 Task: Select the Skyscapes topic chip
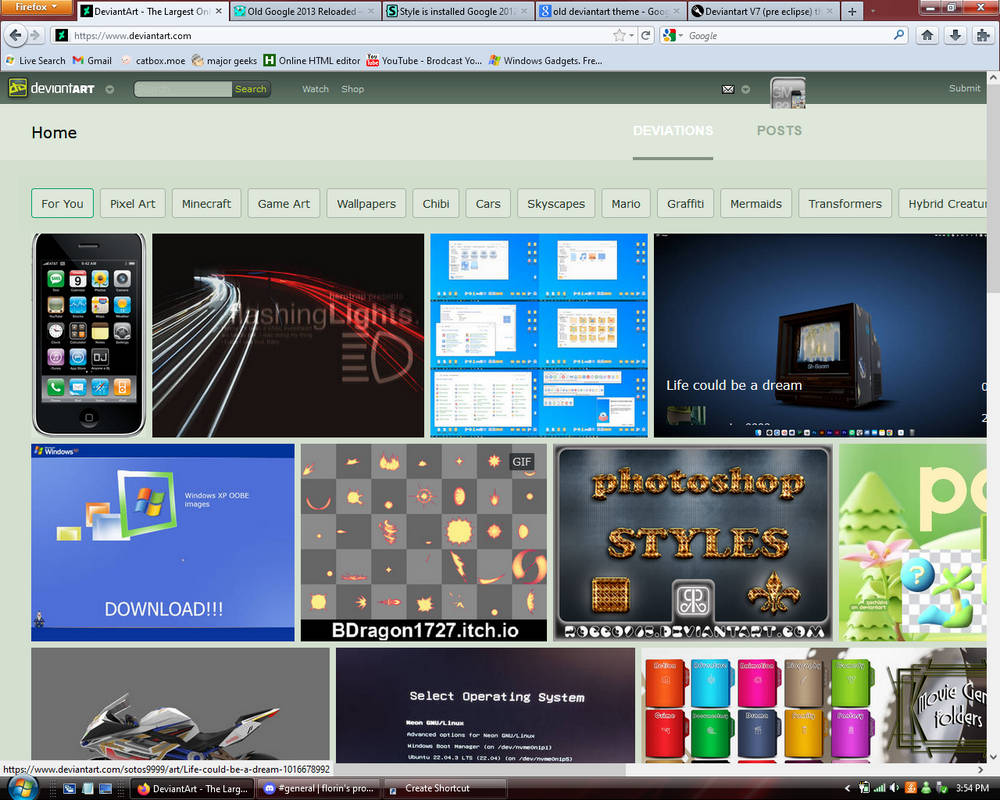coord(556,204)
